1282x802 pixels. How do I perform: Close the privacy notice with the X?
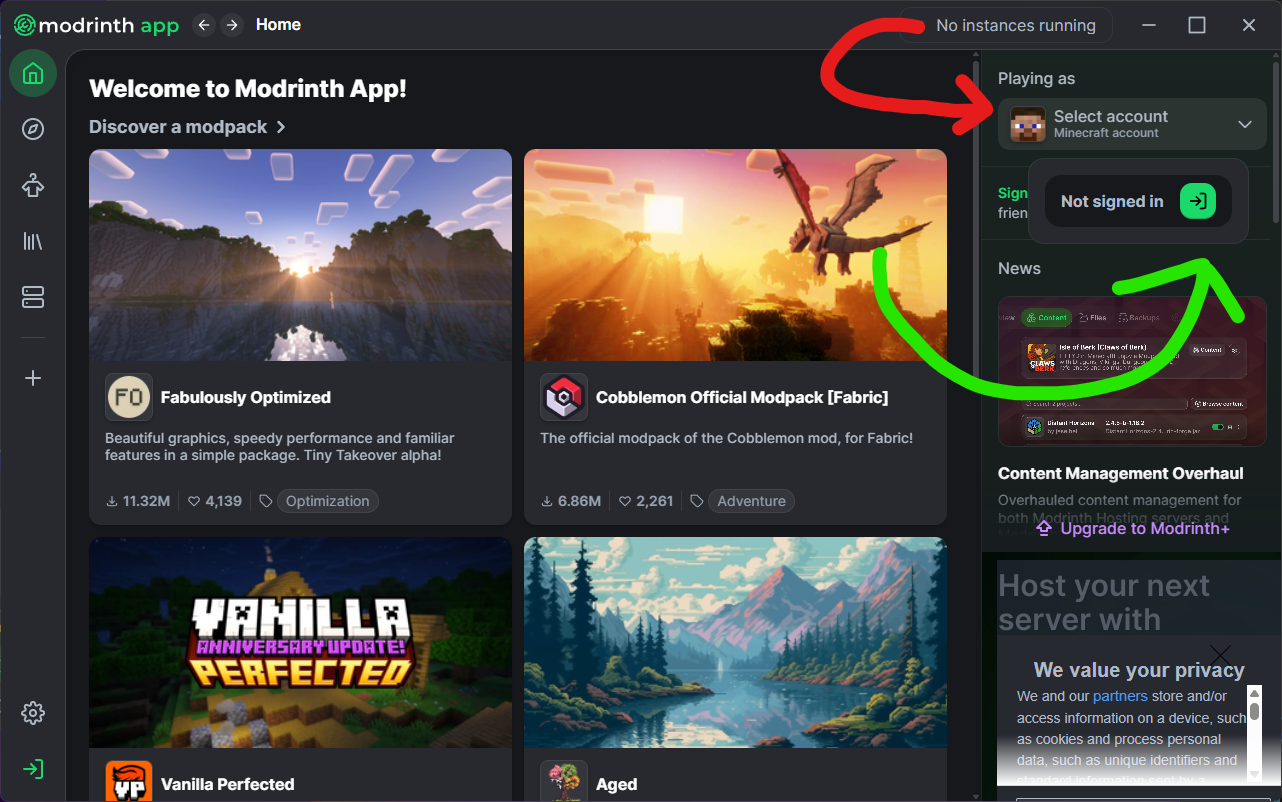pyautogui.click(x=1220, y=656)
